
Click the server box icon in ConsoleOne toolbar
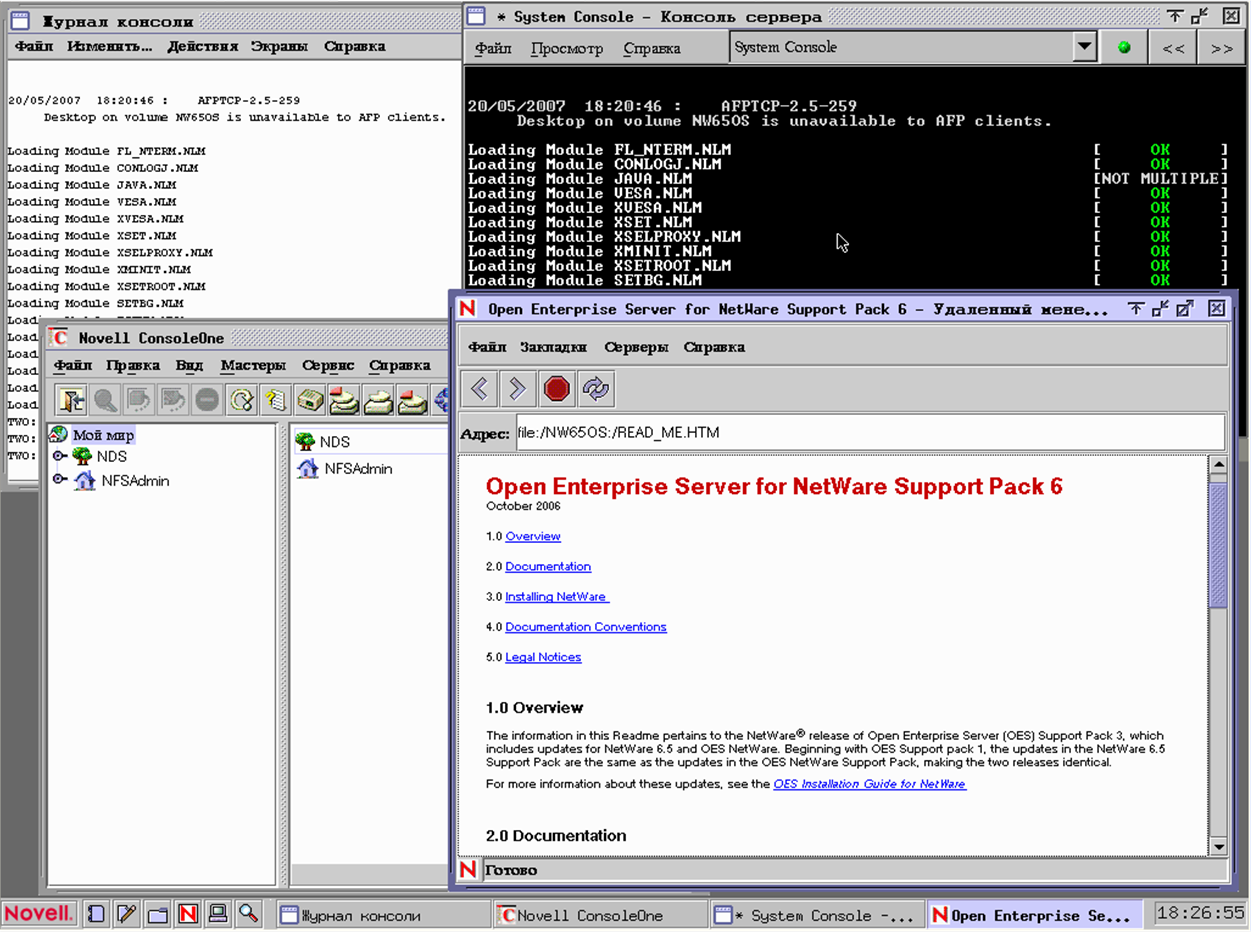tap(310, 401)
